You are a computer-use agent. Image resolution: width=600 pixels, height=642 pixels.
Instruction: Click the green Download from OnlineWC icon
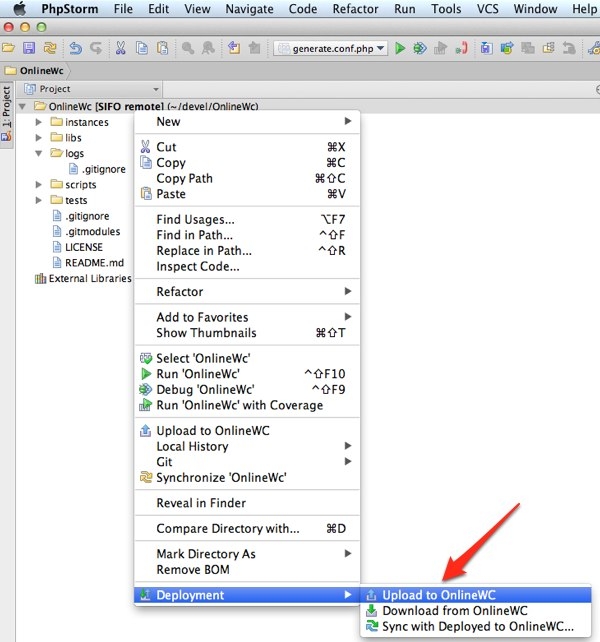point(371,610)
